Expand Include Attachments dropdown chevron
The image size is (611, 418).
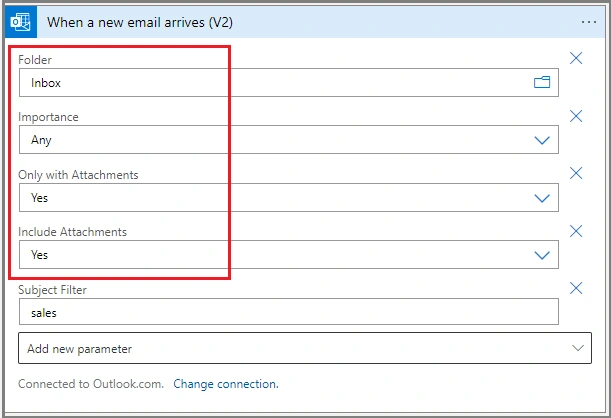(542, 255)
